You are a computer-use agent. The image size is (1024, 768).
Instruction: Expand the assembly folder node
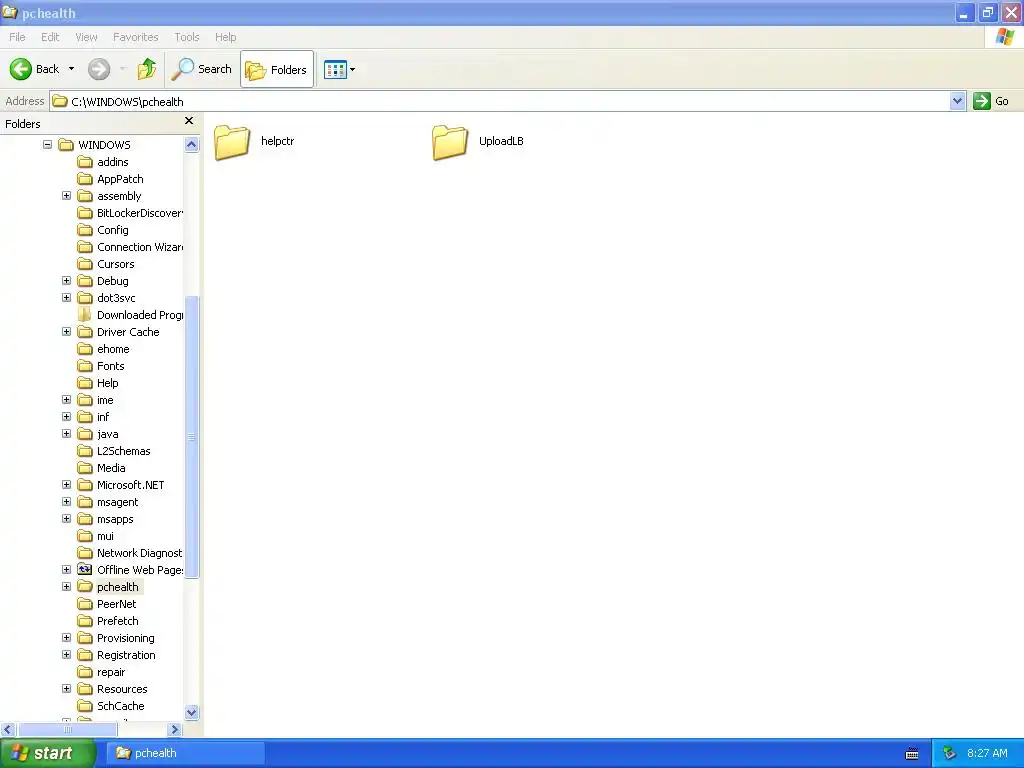pos(67,195)
